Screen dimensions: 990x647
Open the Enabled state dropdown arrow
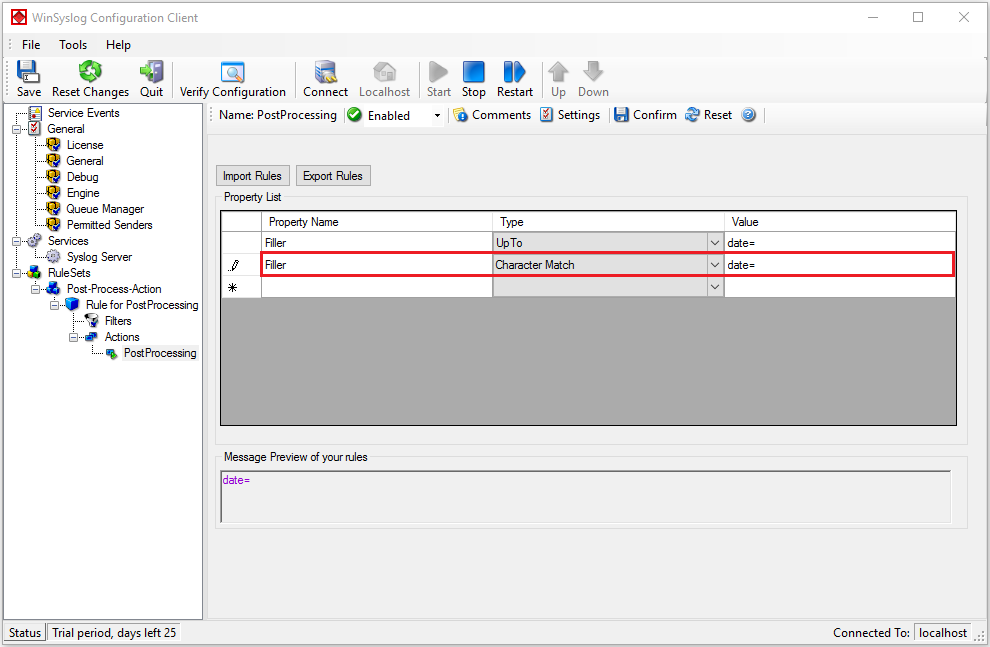click(437, 116)
